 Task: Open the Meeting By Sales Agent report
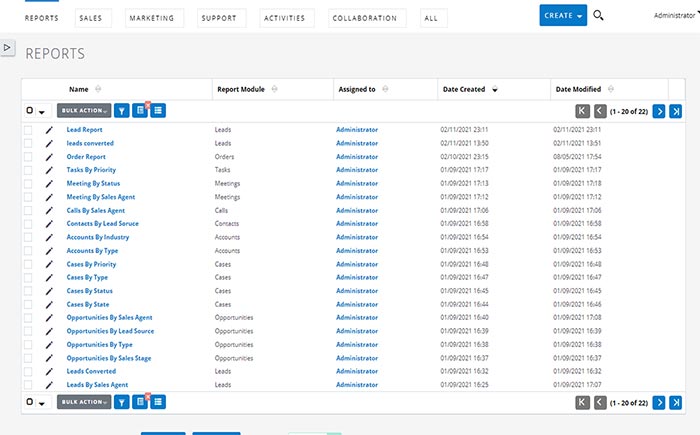(x=100, y=197)
